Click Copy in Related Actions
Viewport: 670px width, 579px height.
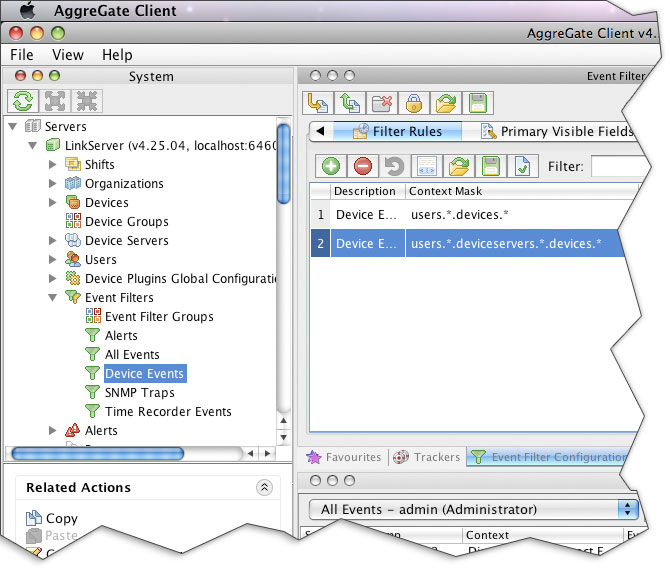[62, 518]
